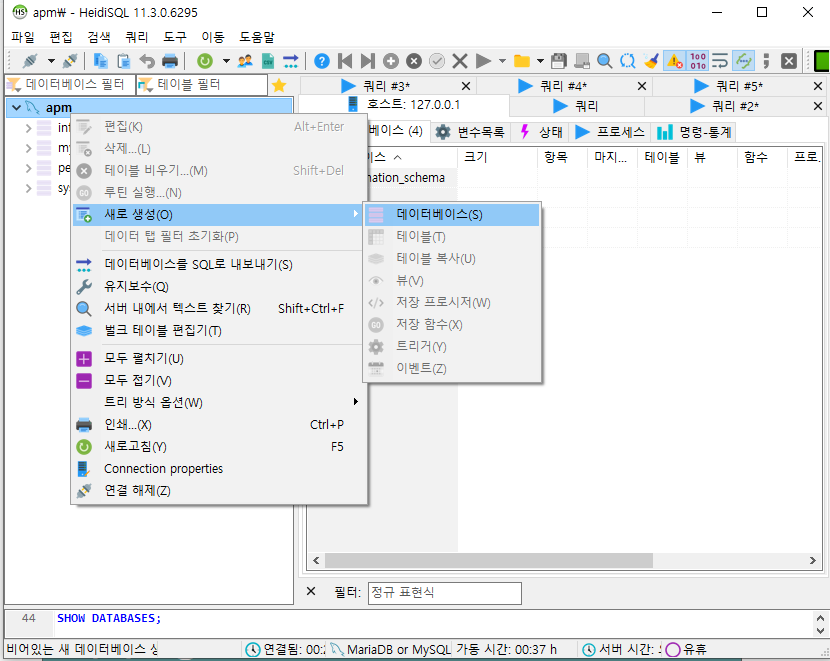830x661 pixels.
Task: Click the print toolbar icon
Action: tap(170, 61)
